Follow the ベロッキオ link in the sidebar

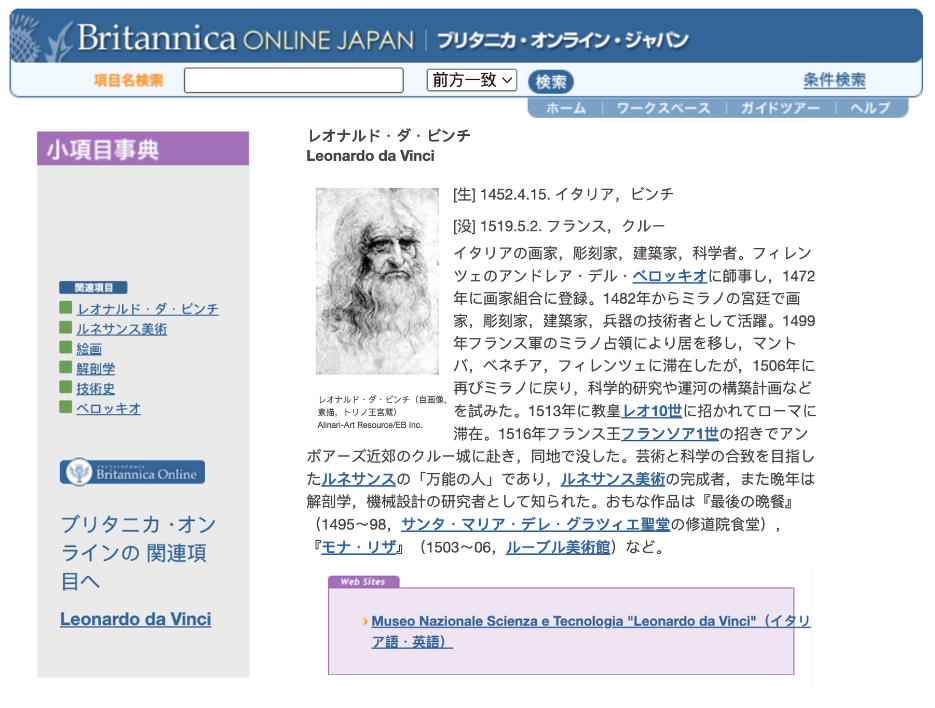(108, 408)
